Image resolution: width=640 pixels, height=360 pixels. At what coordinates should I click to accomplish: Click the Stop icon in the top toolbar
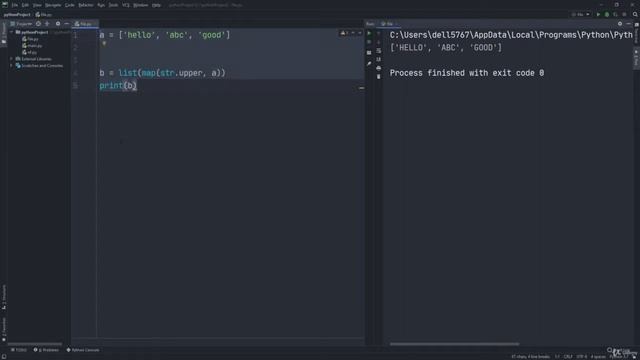(x=624, y=15)
